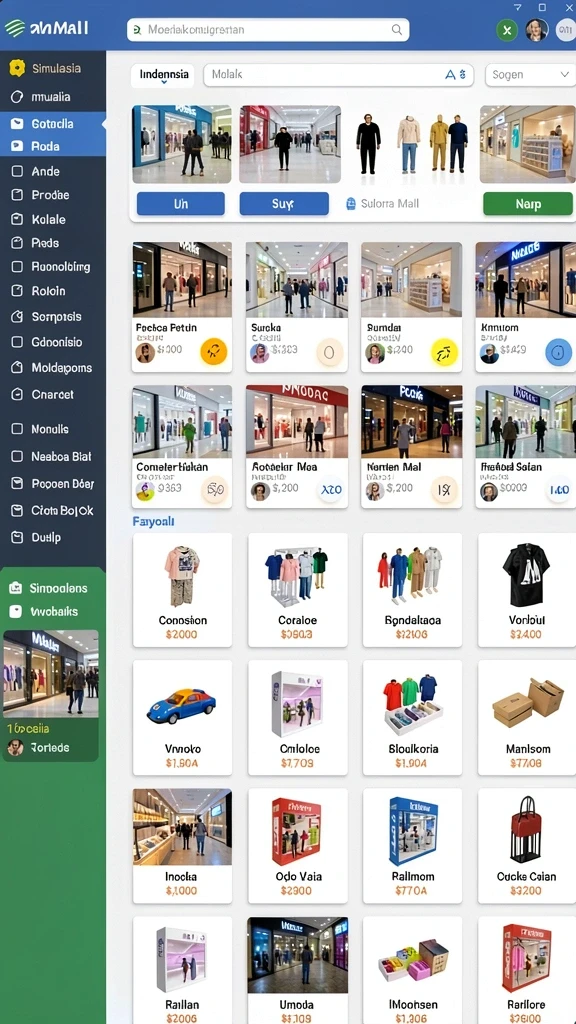Open the Indennsia language dropdown
The image size is (576, 1024).
pos(164,75)
